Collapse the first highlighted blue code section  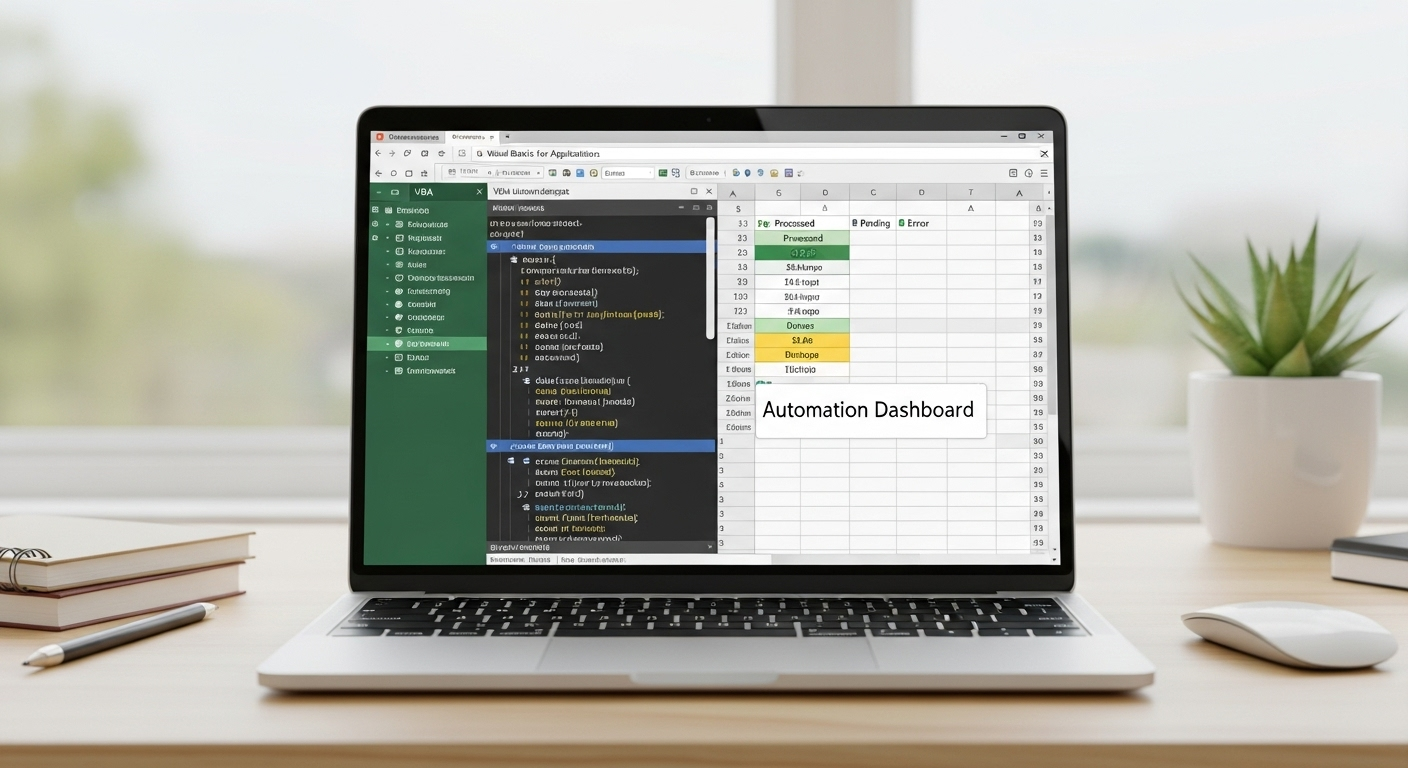click(493, 246)
